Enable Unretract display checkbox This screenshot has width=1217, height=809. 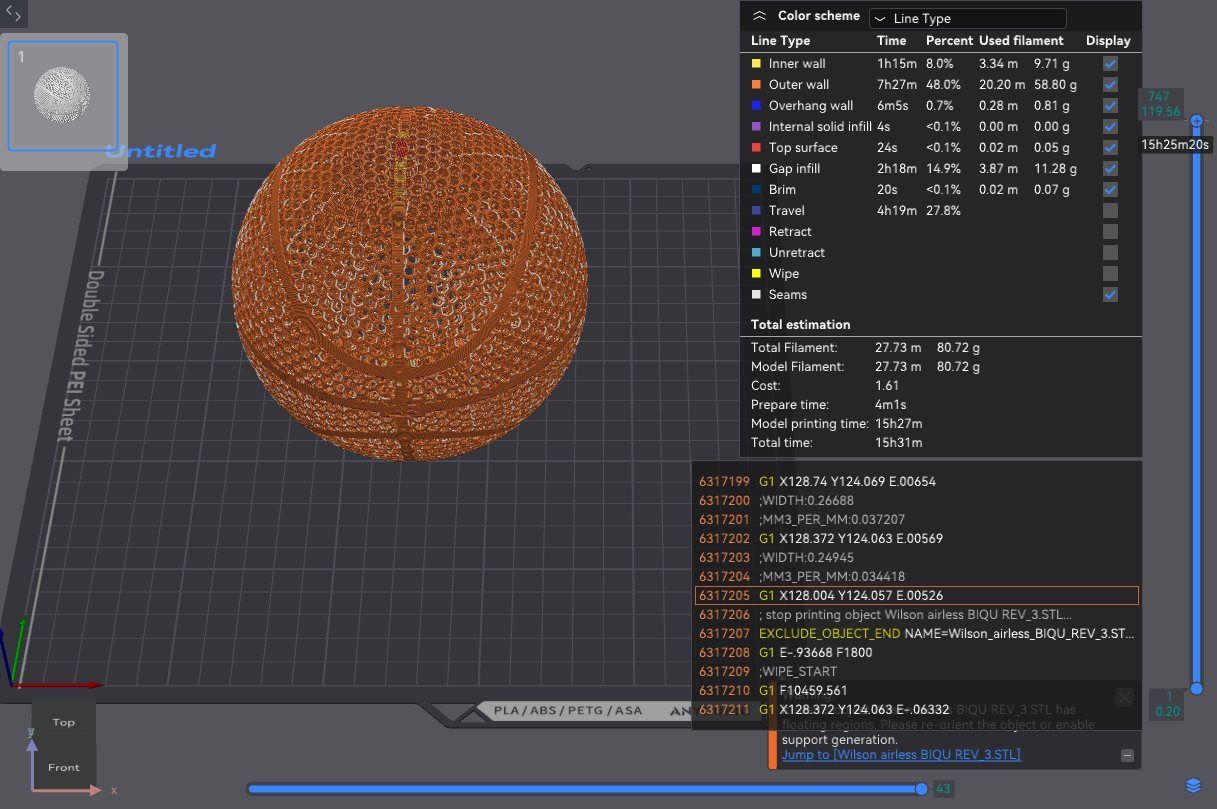coord(1110,252)
